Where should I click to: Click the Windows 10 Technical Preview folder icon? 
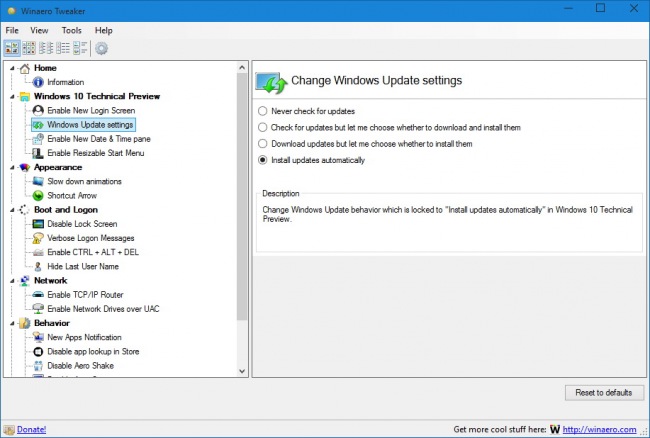point(25,96)
